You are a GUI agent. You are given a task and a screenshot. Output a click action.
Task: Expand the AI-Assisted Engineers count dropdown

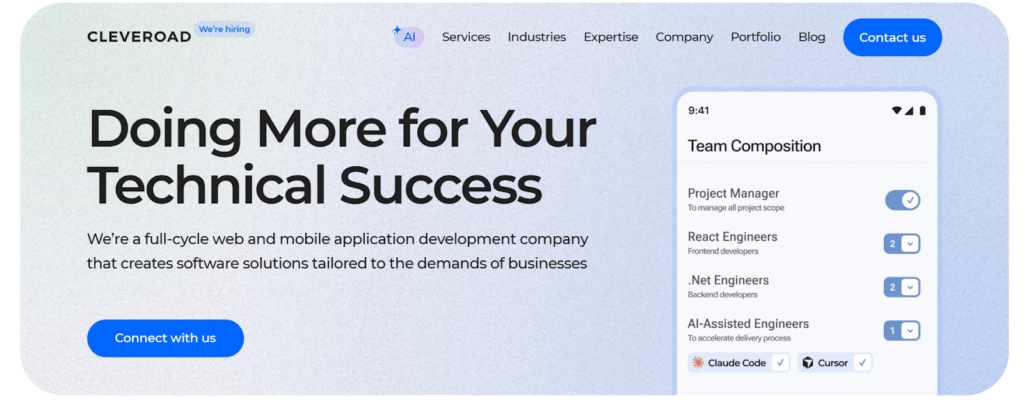click(909, 330)
